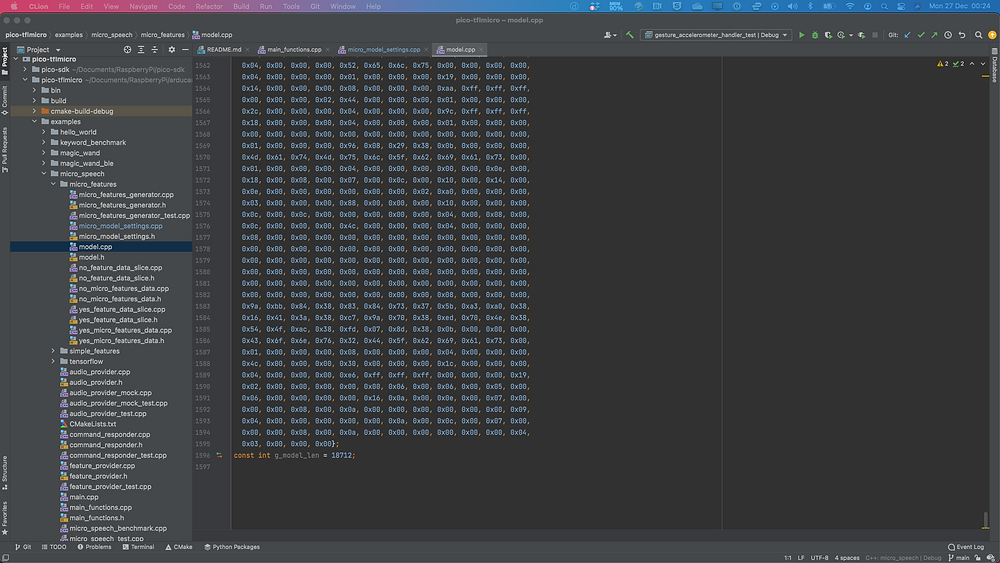Screen dimensions: 1000x563
Task: Click the main Git branch widget
Action: 959,558
